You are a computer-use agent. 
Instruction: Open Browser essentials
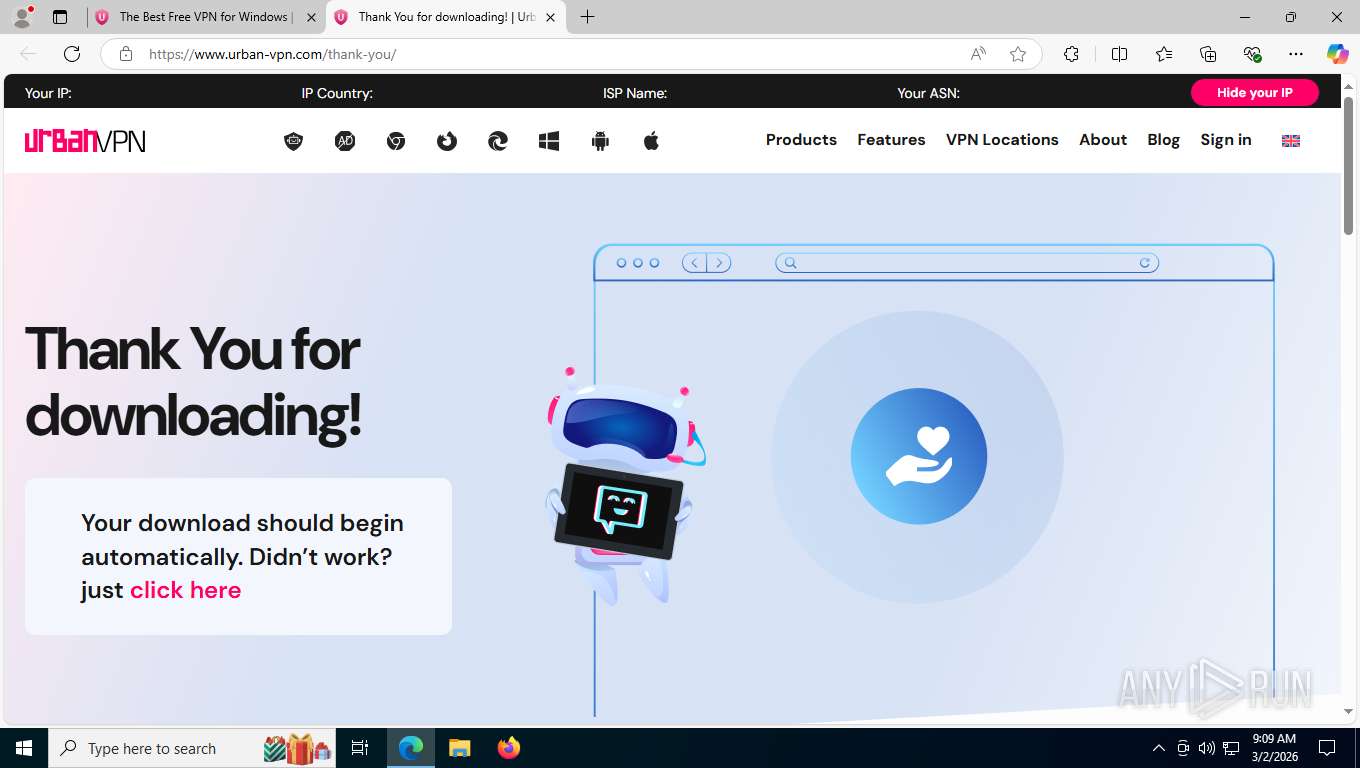pyautogui.click(x=1252, y=54)
